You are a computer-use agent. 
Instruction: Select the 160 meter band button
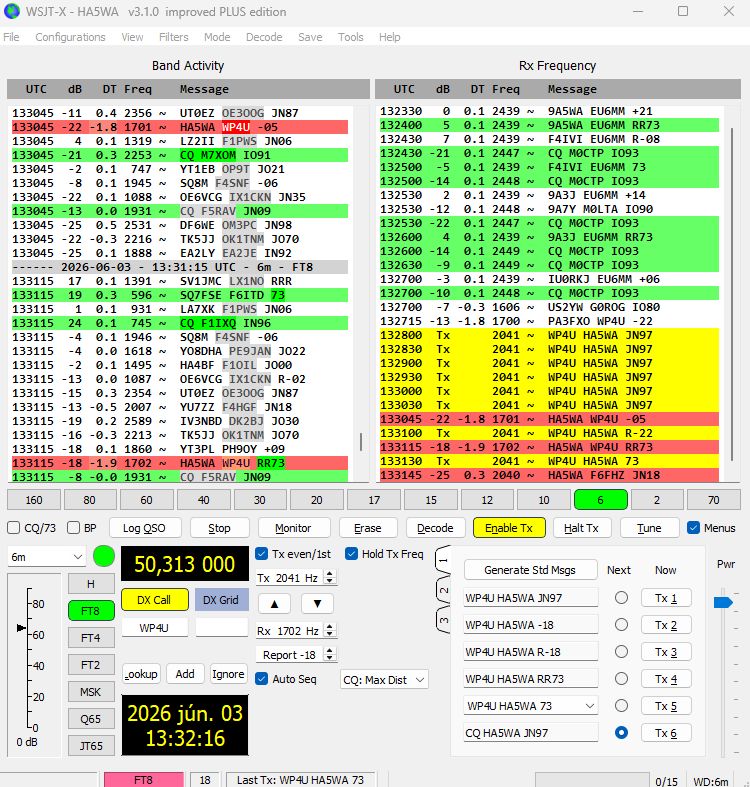pos(34,500)
